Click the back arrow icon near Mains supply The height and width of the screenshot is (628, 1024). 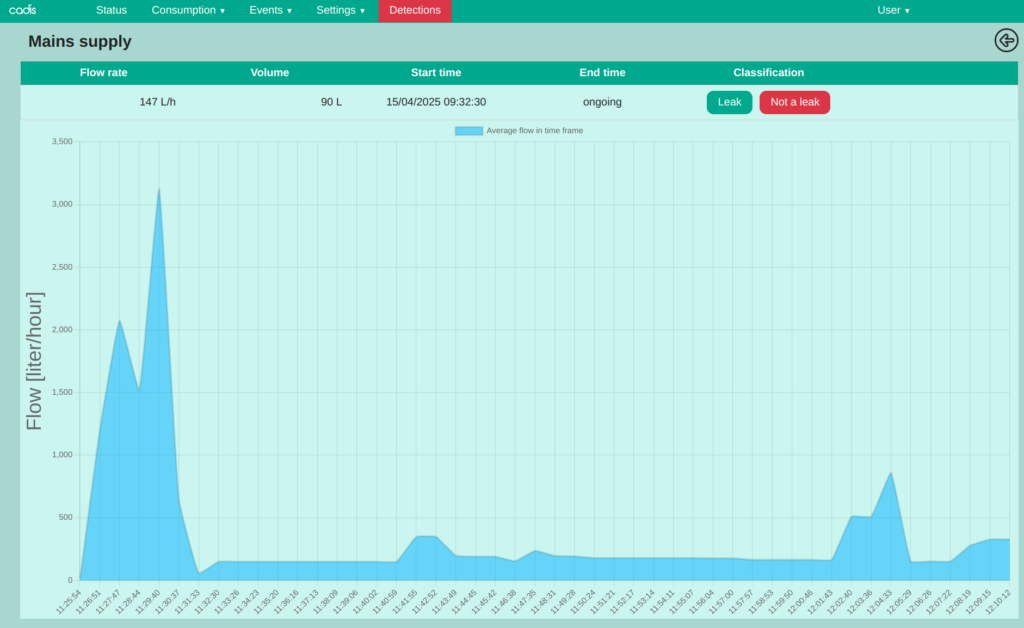click(1006, 41)
